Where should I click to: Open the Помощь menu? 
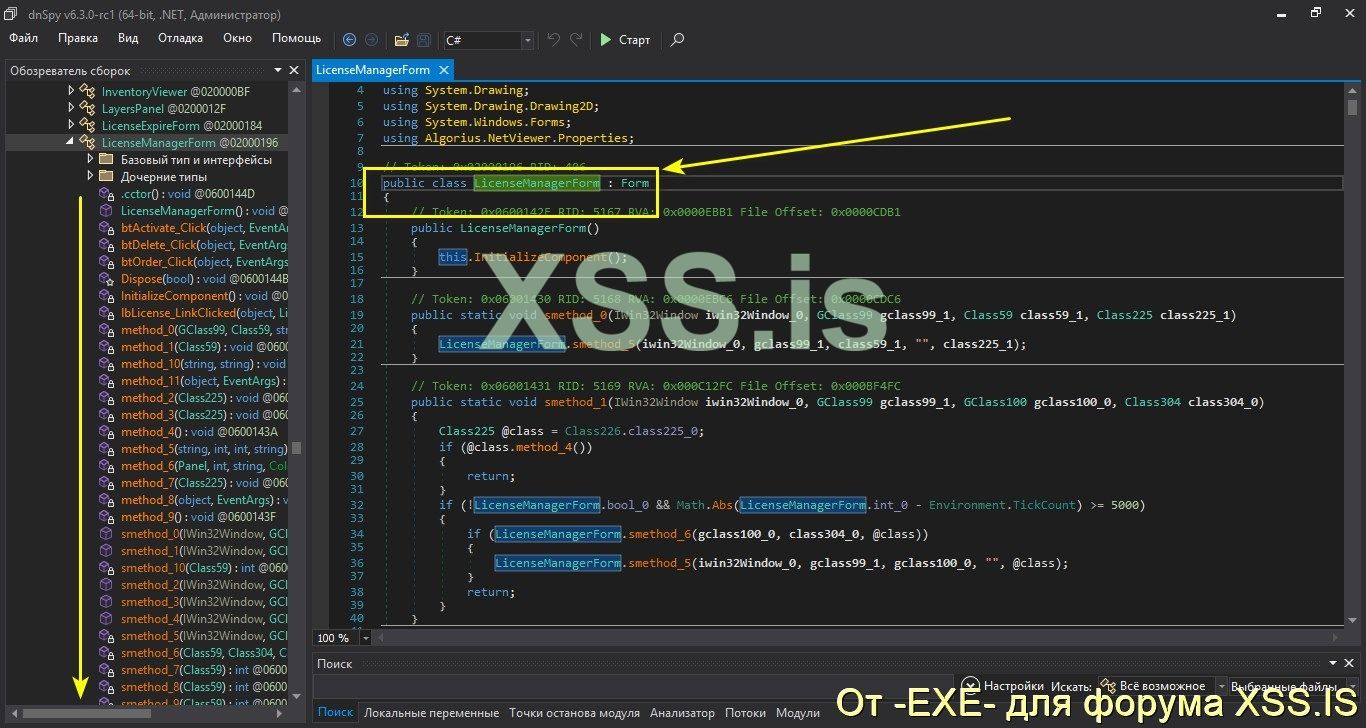(x=297, y=38)
